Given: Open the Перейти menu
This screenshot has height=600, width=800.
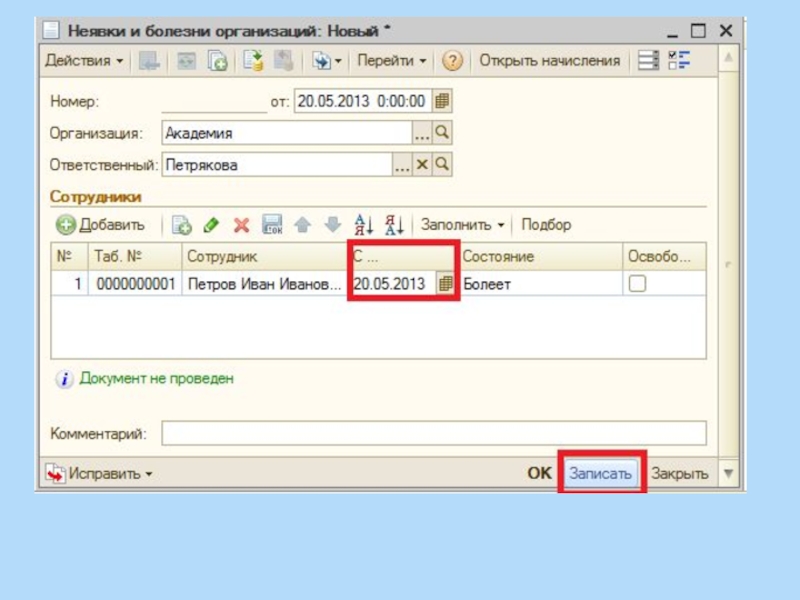Looking at the screenshot, I should coord(391,61).
